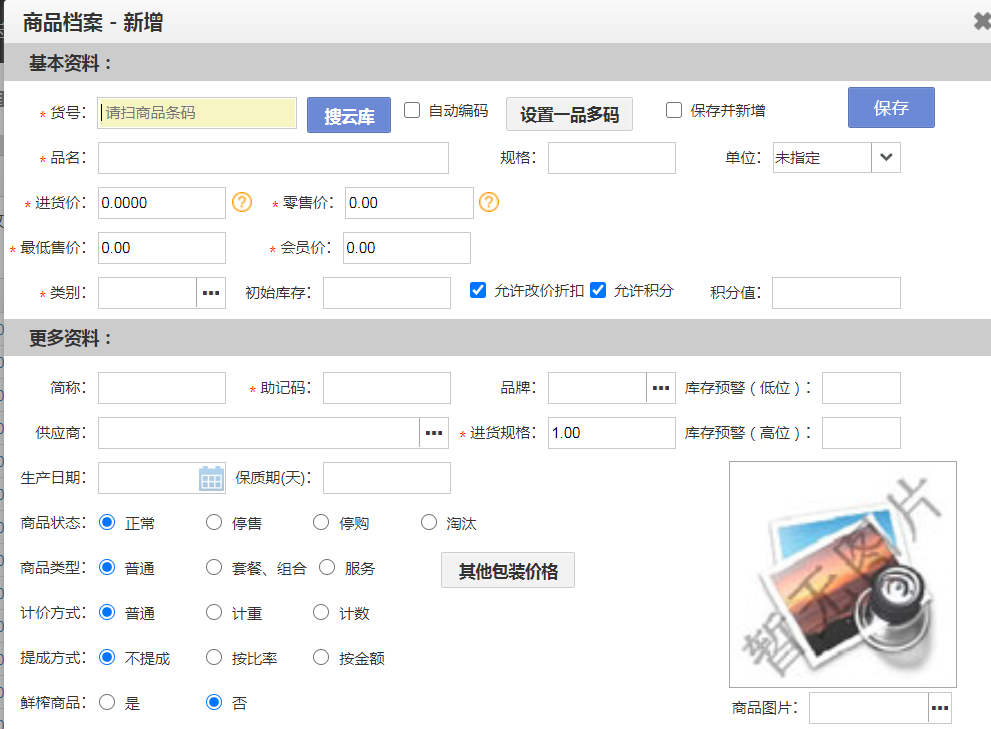Set 商品状态 to 停售
This screenshot has width=991, height=729.
pos(213,521)
